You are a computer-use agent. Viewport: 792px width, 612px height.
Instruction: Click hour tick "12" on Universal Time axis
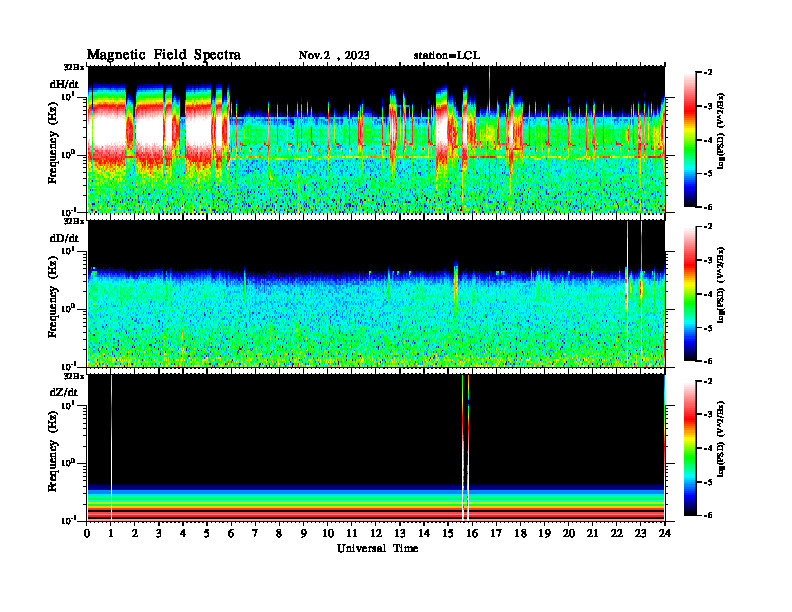click(x=376, y=533)
